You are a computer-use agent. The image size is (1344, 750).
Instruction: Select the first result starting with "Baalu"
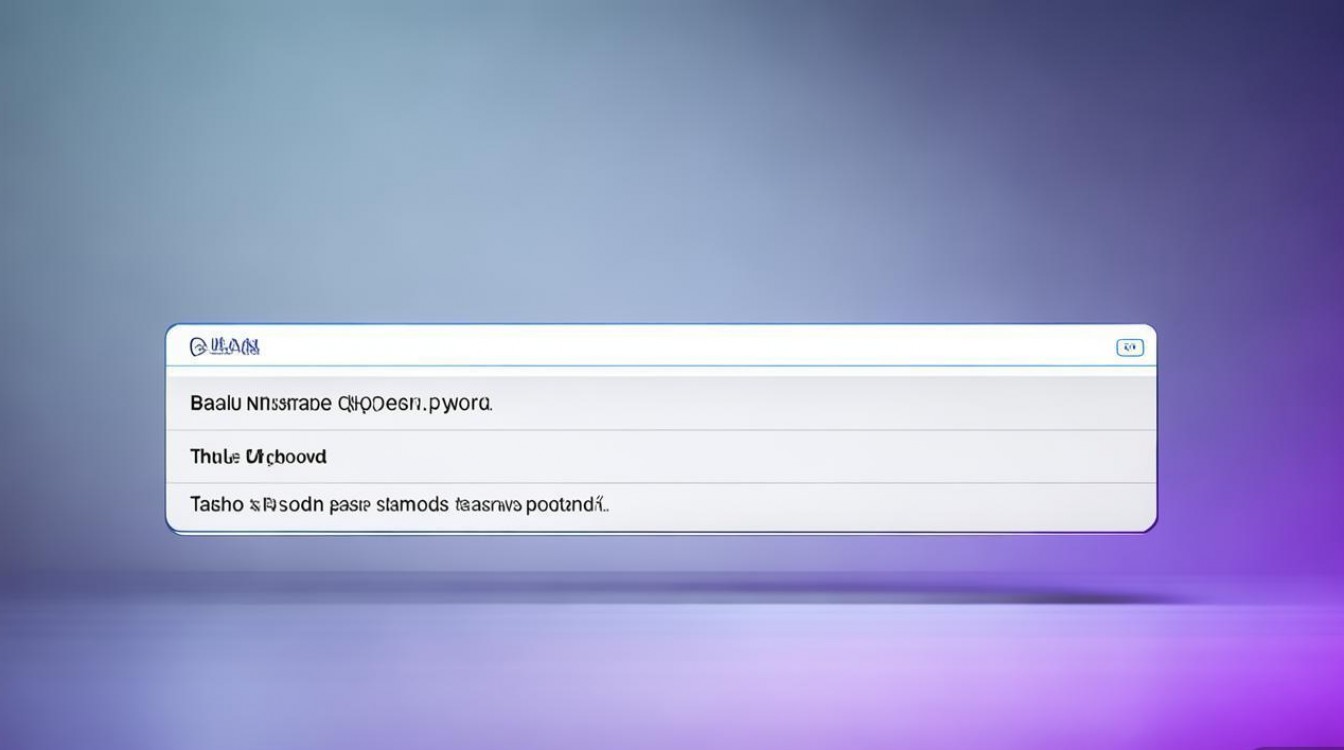340,404
